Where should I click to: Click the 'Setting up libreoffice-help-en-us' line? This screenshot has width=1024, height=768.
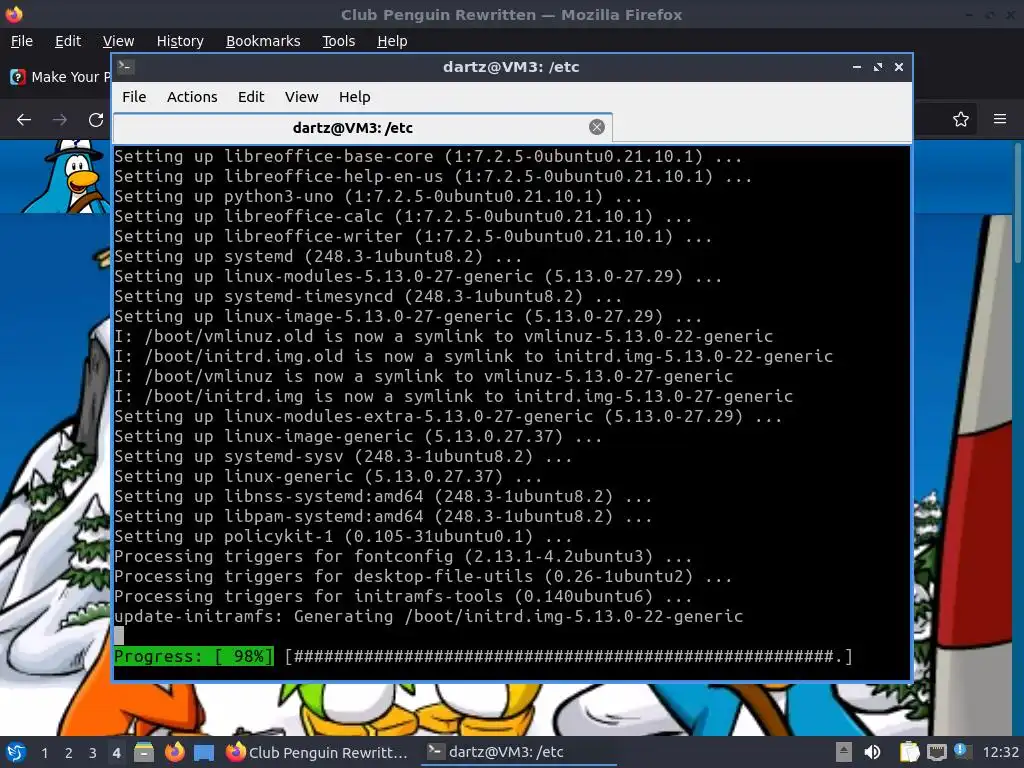coord(434,176)
